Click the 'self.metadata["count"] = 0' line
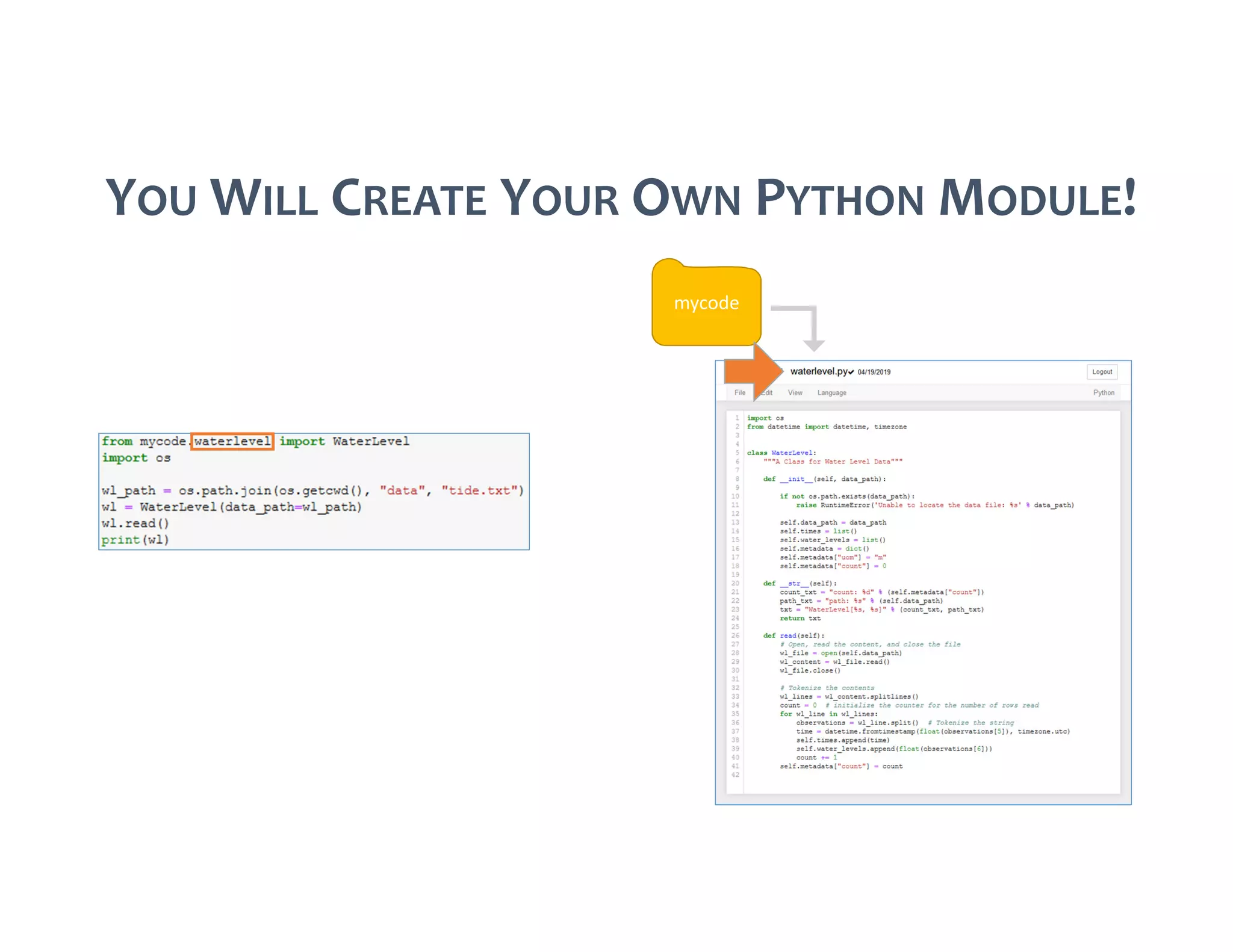 coord(833,566)
